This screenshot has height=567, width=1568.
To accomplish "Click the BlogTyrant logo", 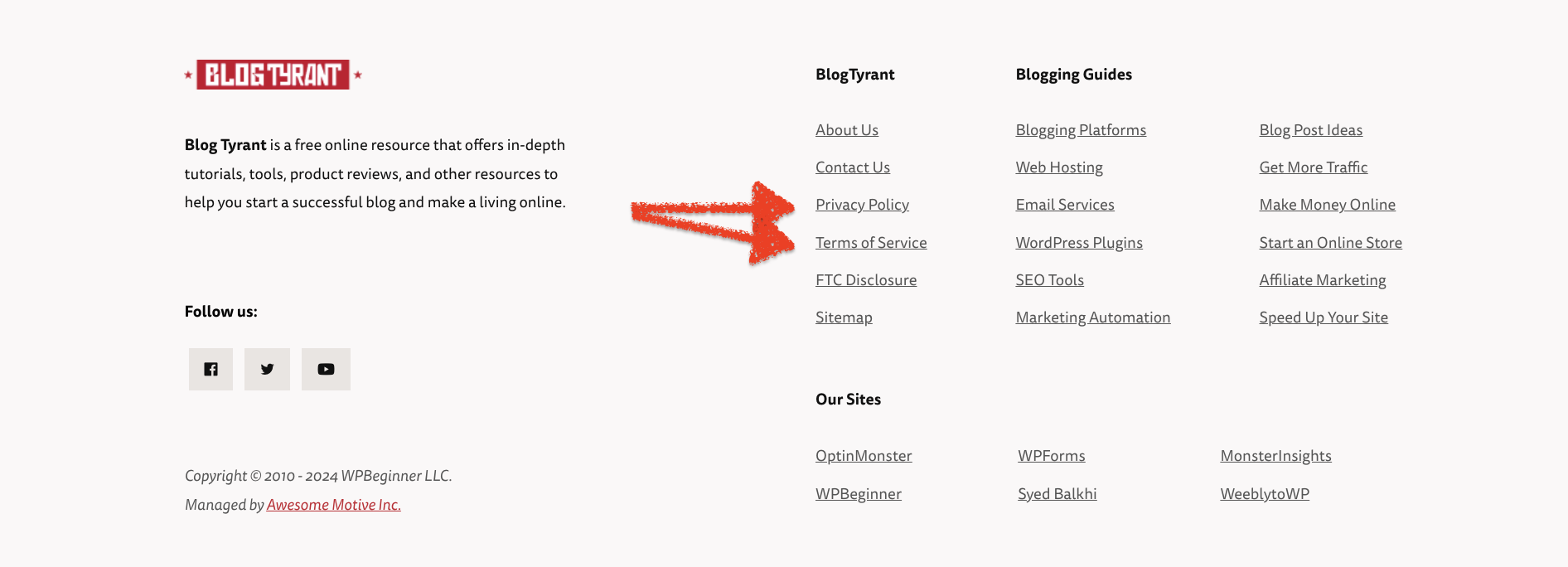I will (273, 75).
